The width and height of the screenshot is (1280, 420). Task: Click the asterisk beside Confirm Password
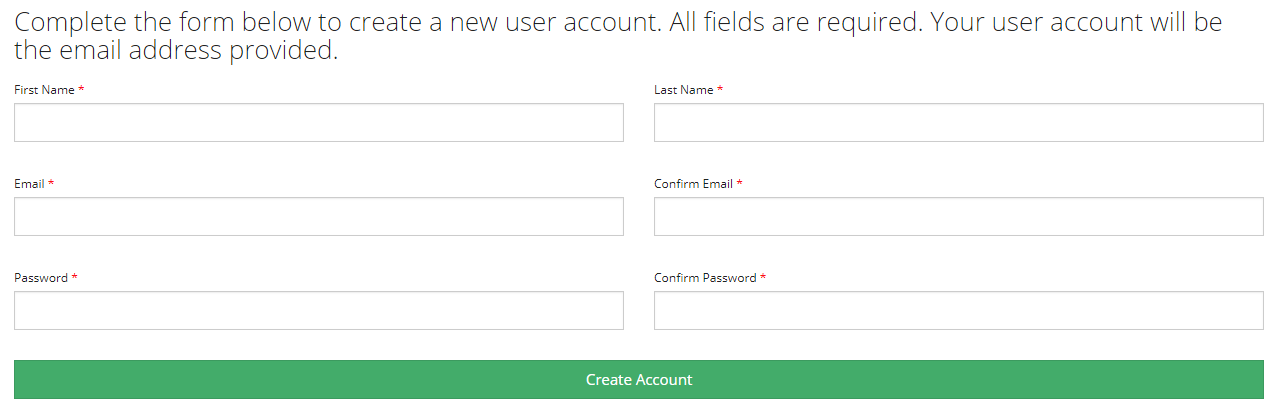(763, 278)
